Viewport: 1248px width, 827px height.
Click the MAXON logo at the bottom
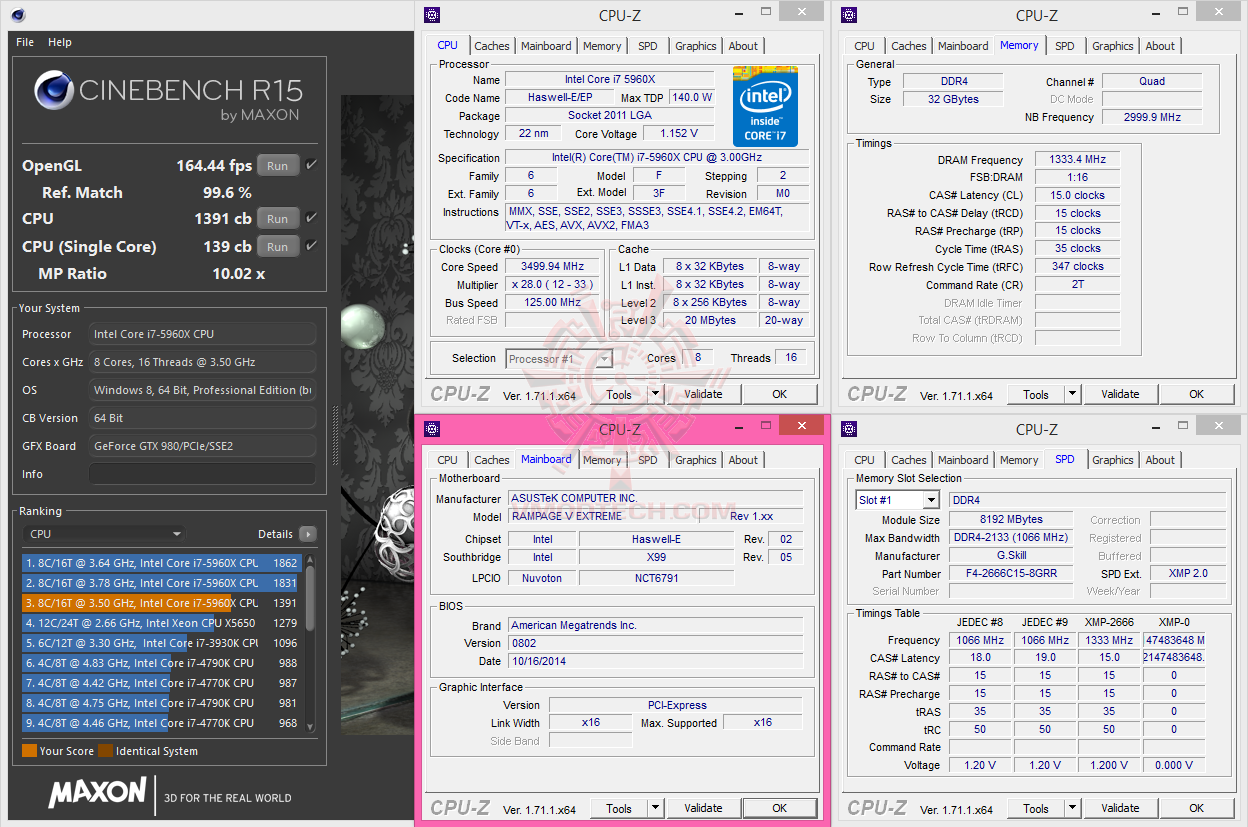click(98, 793)
